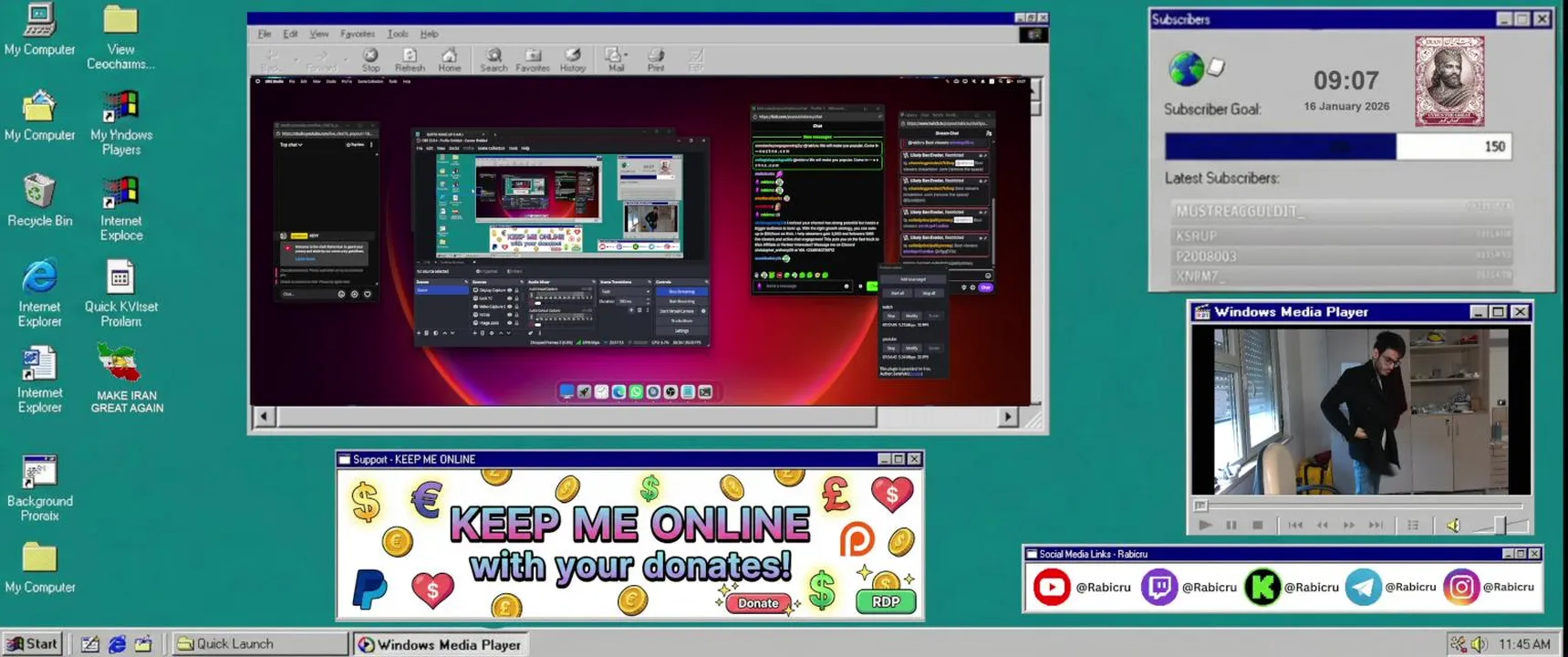Expand the Forward button history arrow

(x=344, y=60)
